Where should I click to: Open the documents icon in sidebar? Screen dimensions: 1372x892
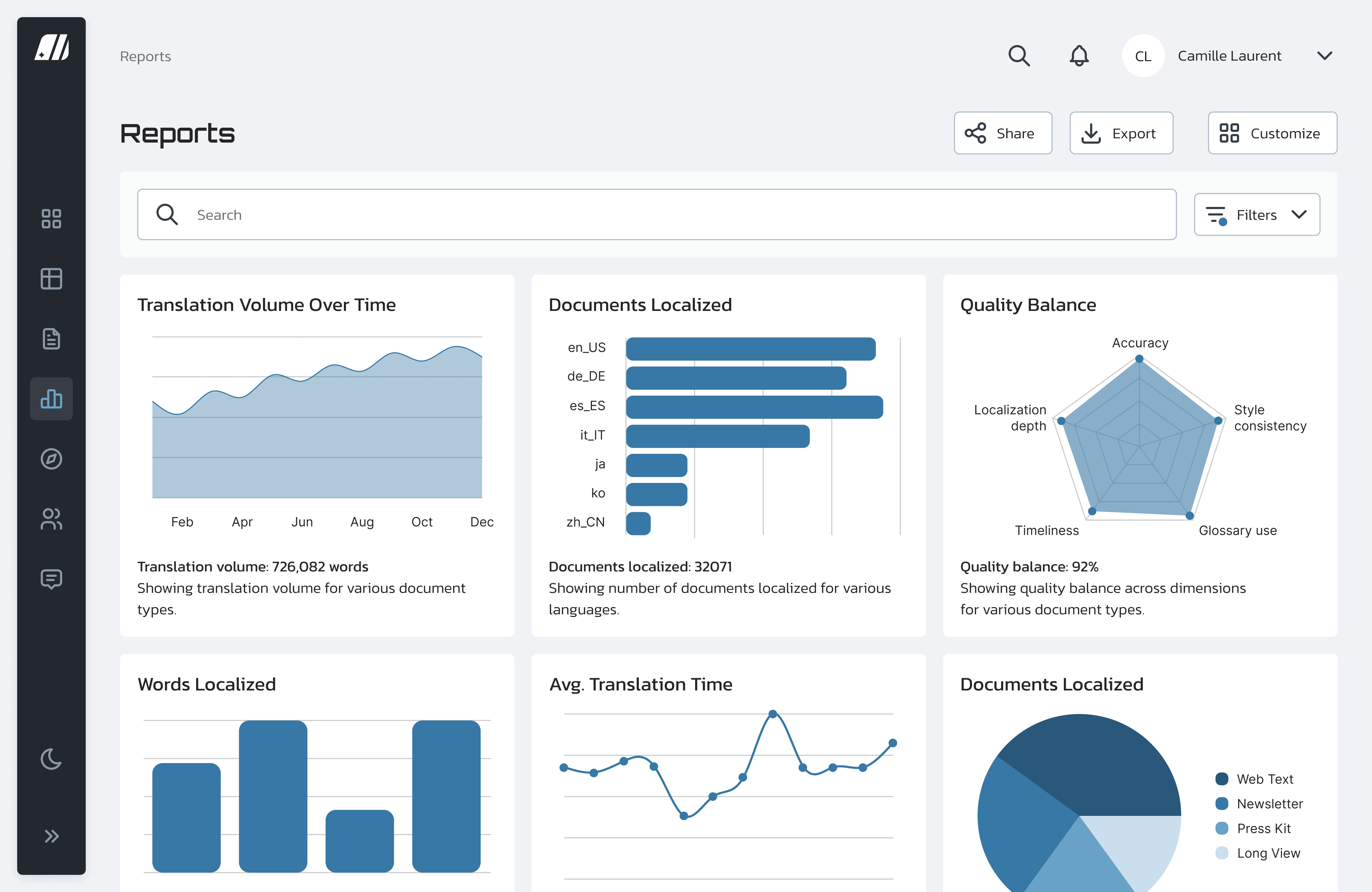(x=51, y=339)
